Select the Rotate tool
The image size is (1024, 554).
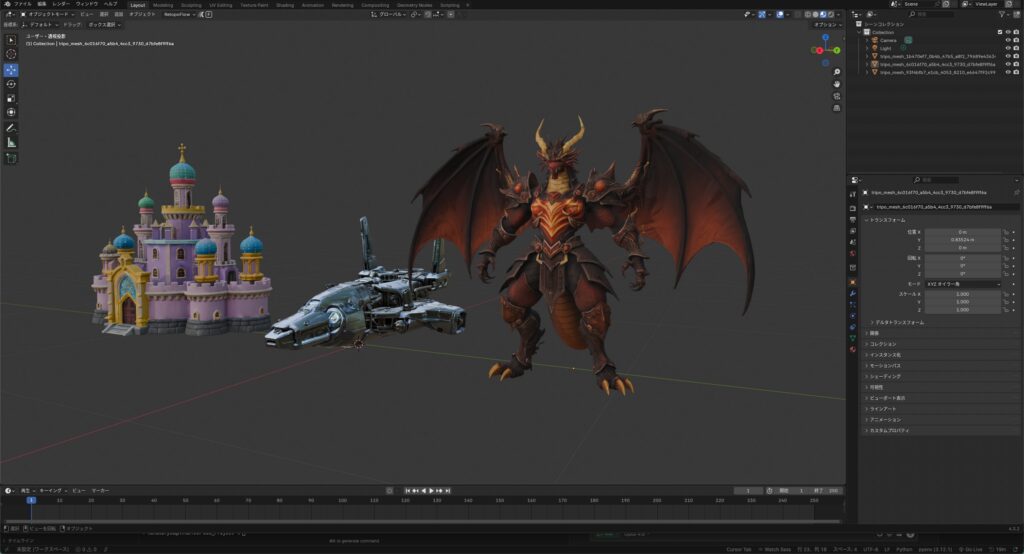[x=12, y=84]
